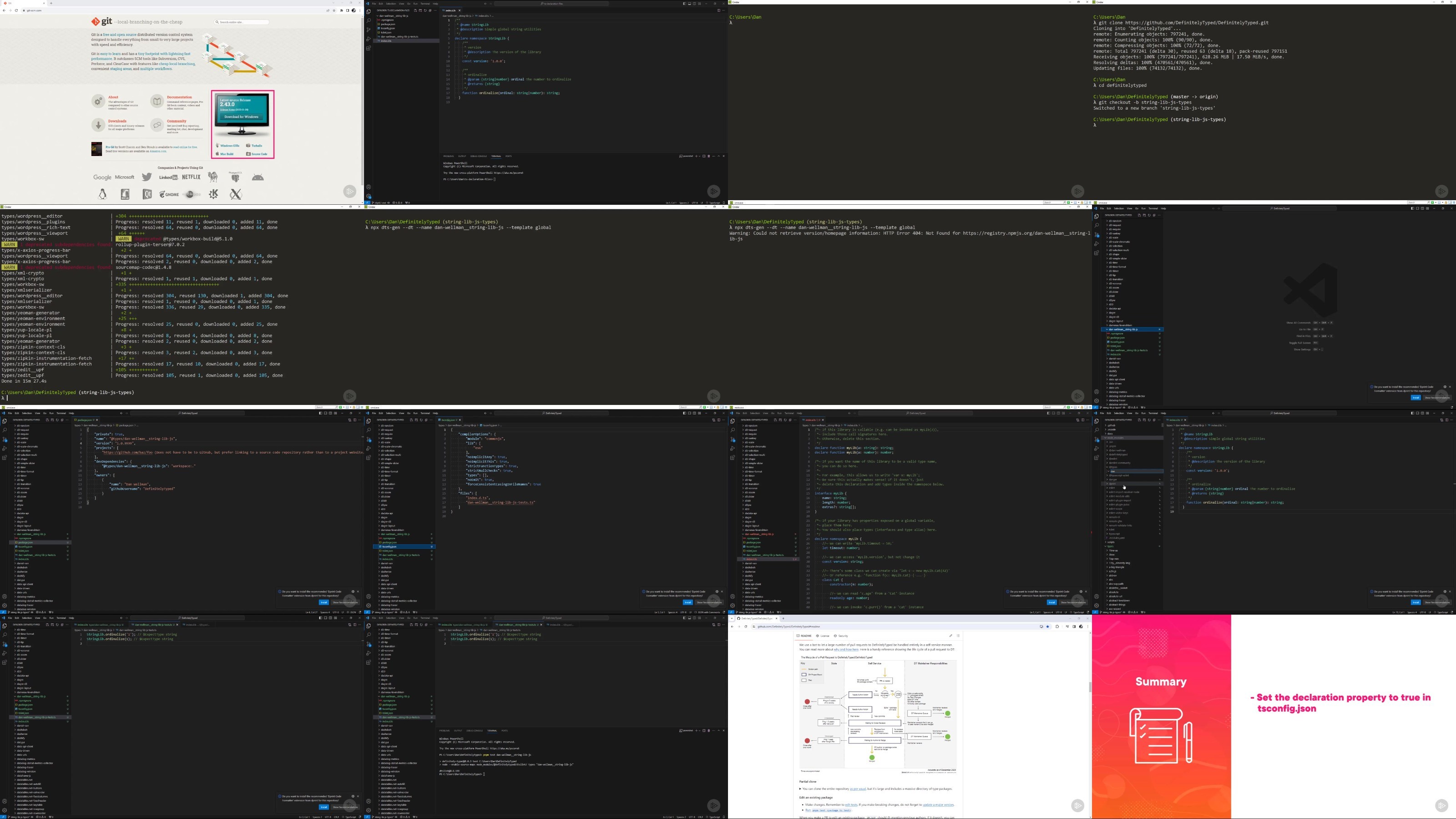Kill terminal trash icon in pnpm test VS Code window

(x=709, y=730)
